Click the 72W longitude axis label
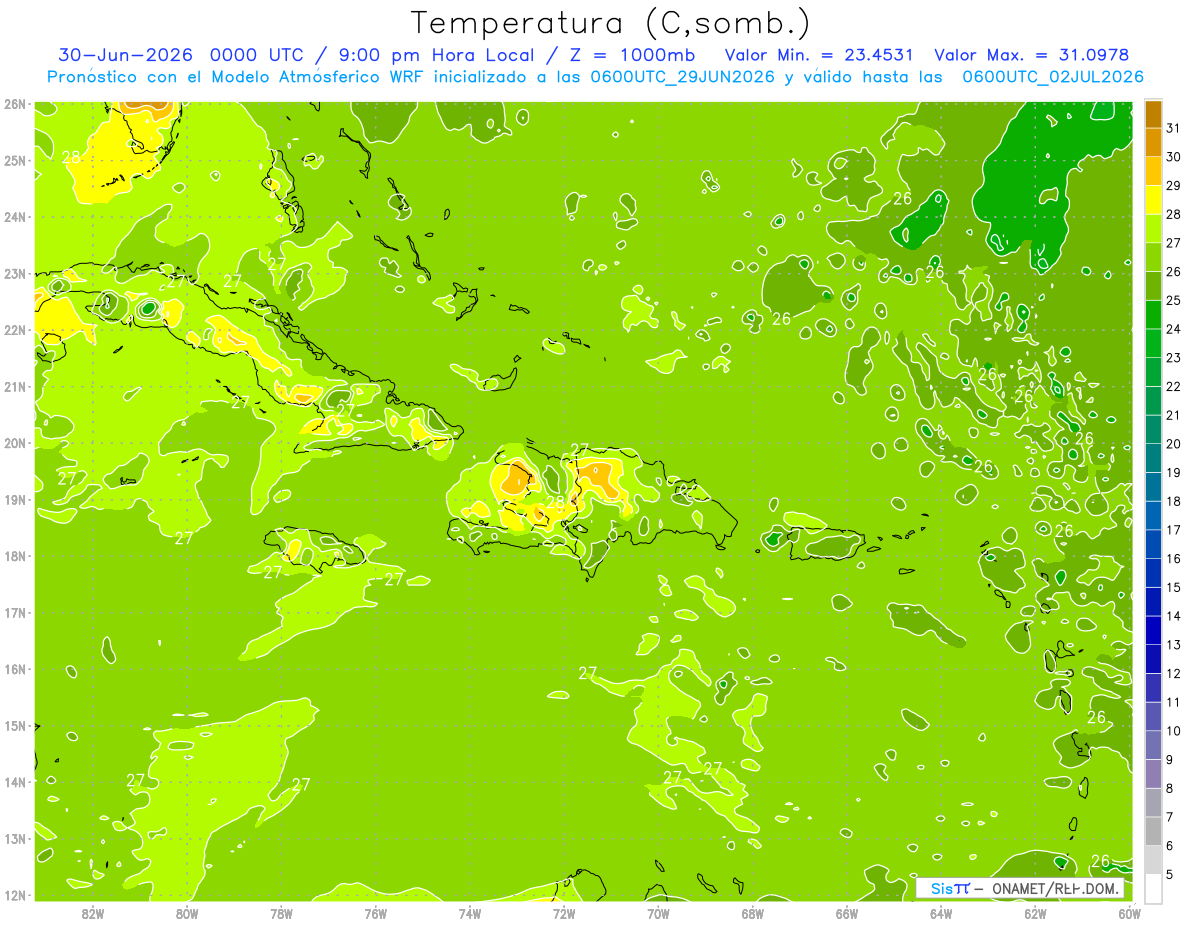Screen dimensions: 1200x927 pos(564,913)
